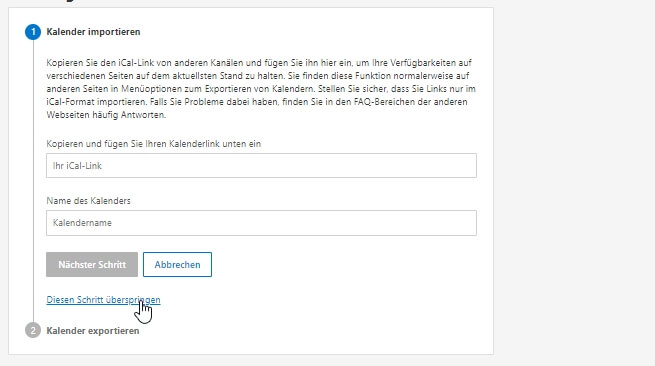The width and height of the screenshot is (655, 366).
Task: Click the vertical line connecting the steps
Action: (x=33, y=181)
